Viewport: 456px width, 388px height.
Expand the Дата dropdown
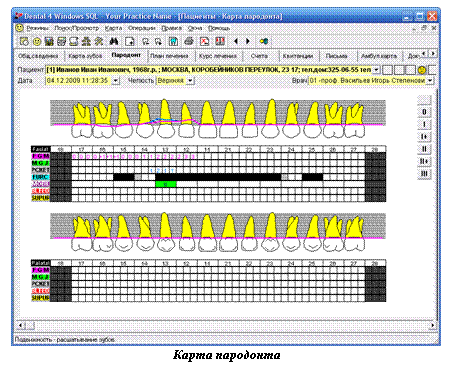coord(116,81)
